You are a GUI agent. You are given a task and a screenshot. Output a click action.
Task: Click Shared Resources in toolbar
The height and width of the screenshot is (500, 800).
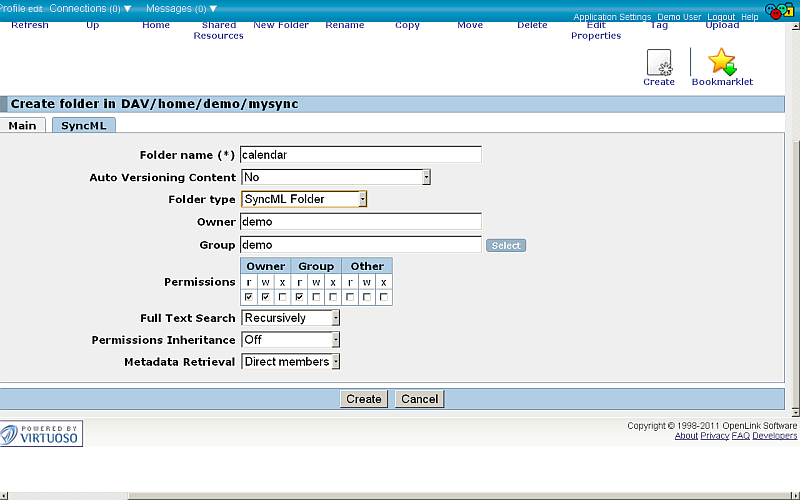tap(219, 30)
